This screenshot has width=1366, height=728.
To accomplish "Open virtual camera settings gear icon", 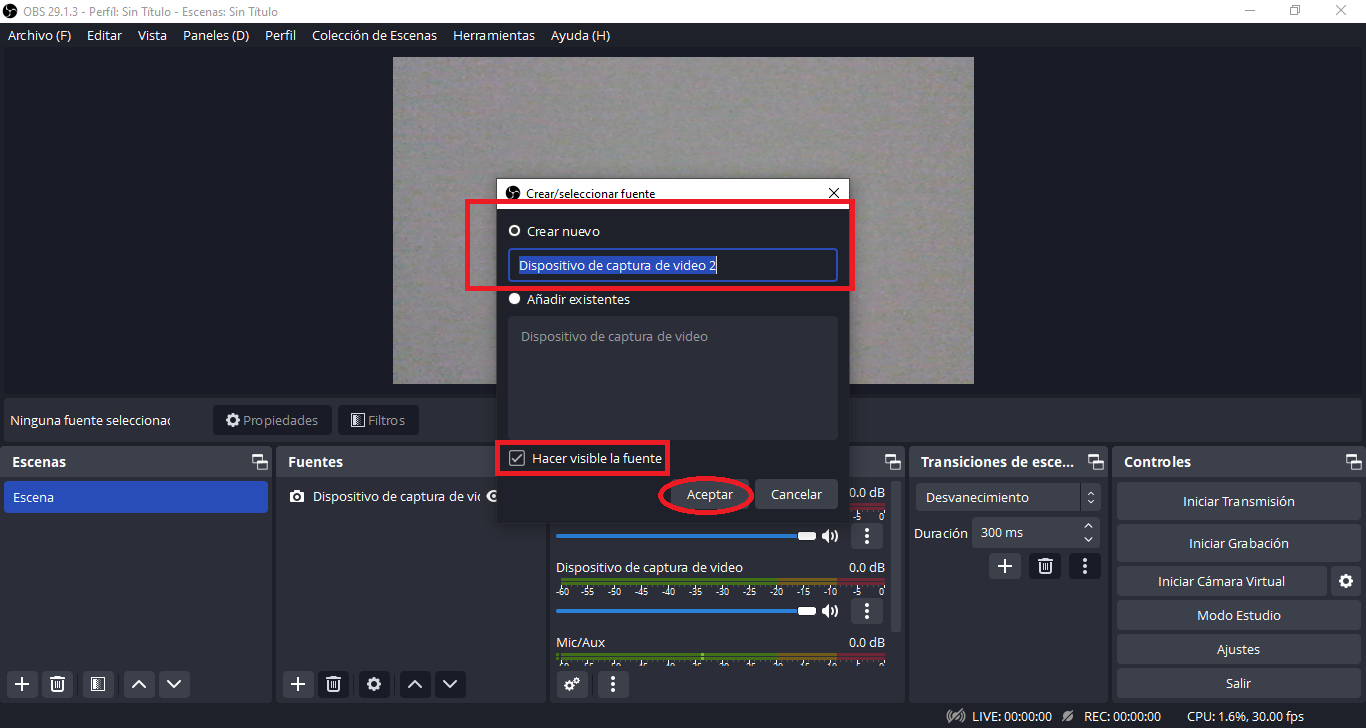I will coord(1346,581).
